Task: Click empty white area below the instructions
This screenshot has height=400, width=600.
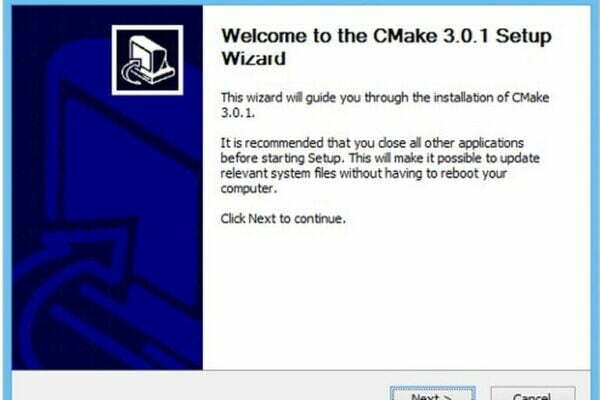Action: click(396, 299)
